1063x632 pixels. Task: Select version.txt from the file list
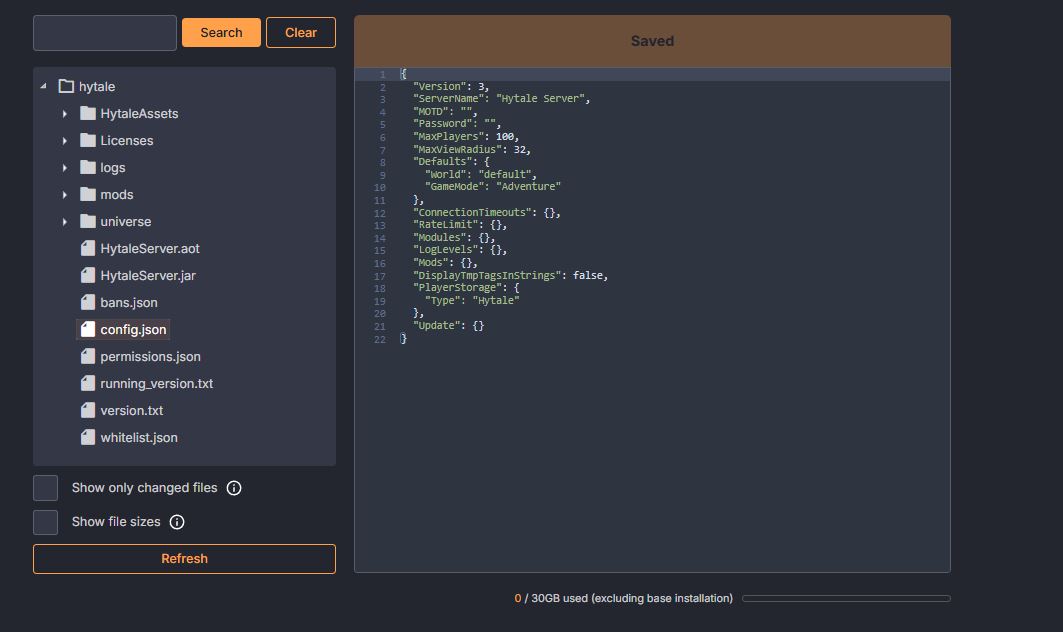[131, 411]
